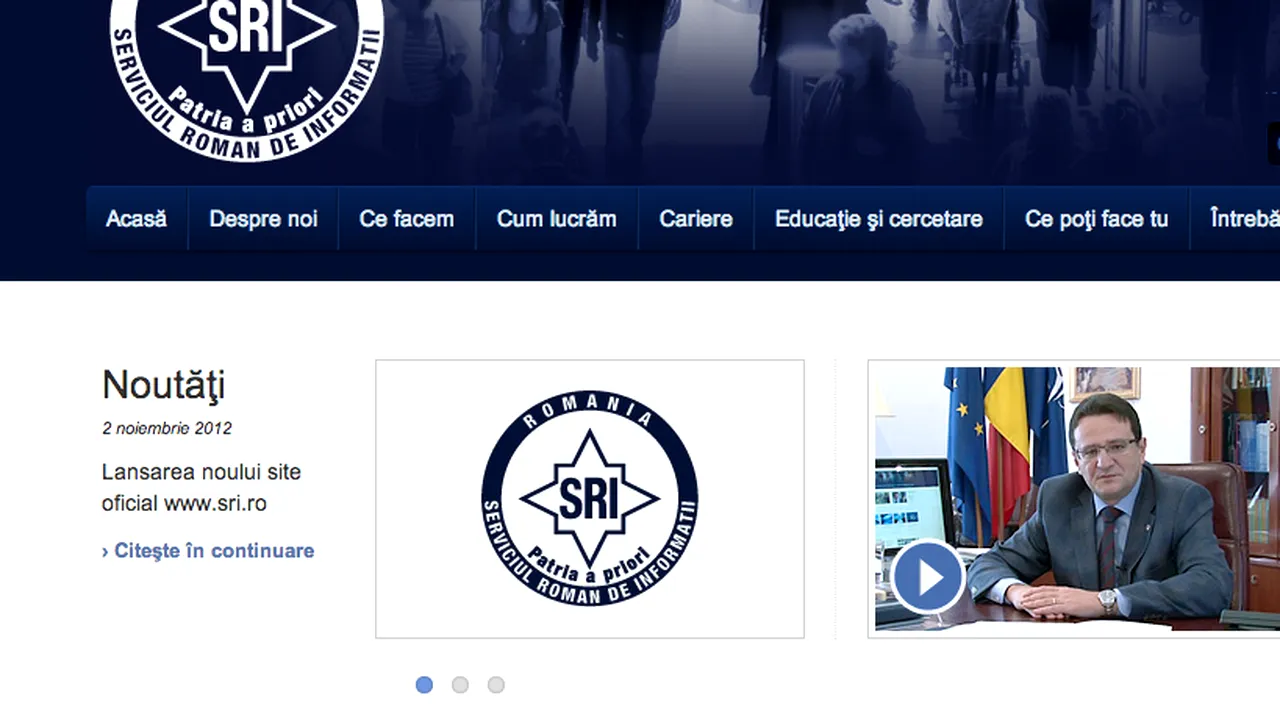Open the Cariere page
This screenshot has height=720, width=1280.
(696, 219)
